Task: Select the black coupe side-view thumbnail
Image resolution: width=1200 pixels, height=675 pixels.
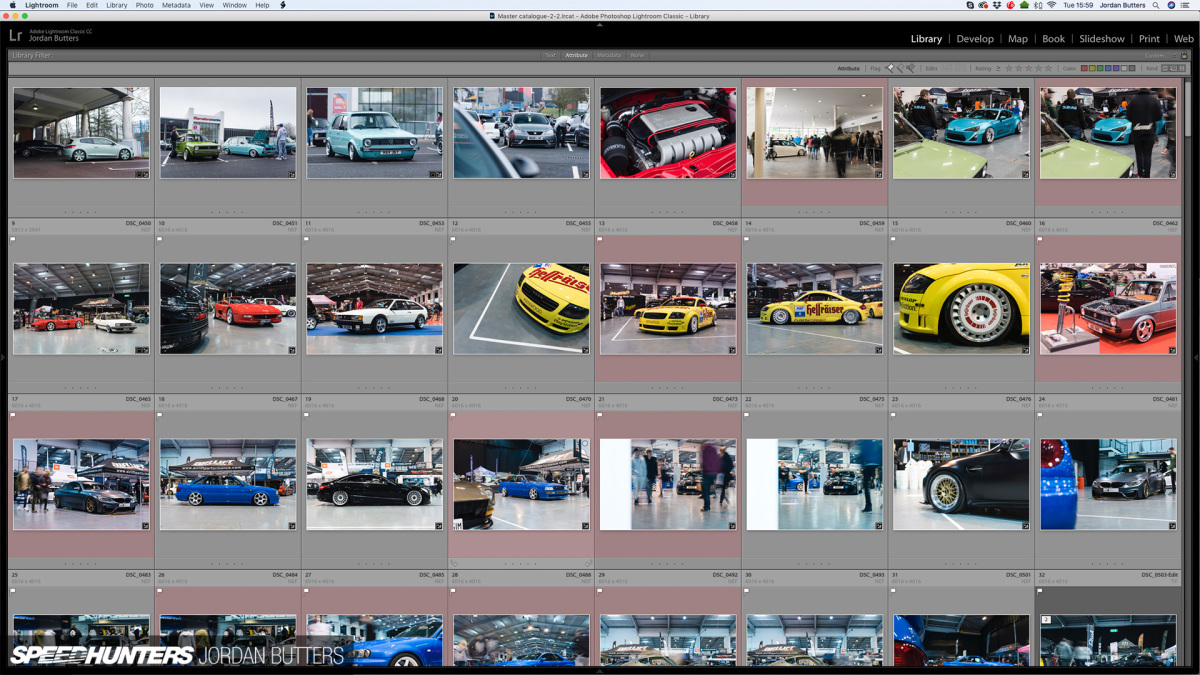Action: [374, 484]
